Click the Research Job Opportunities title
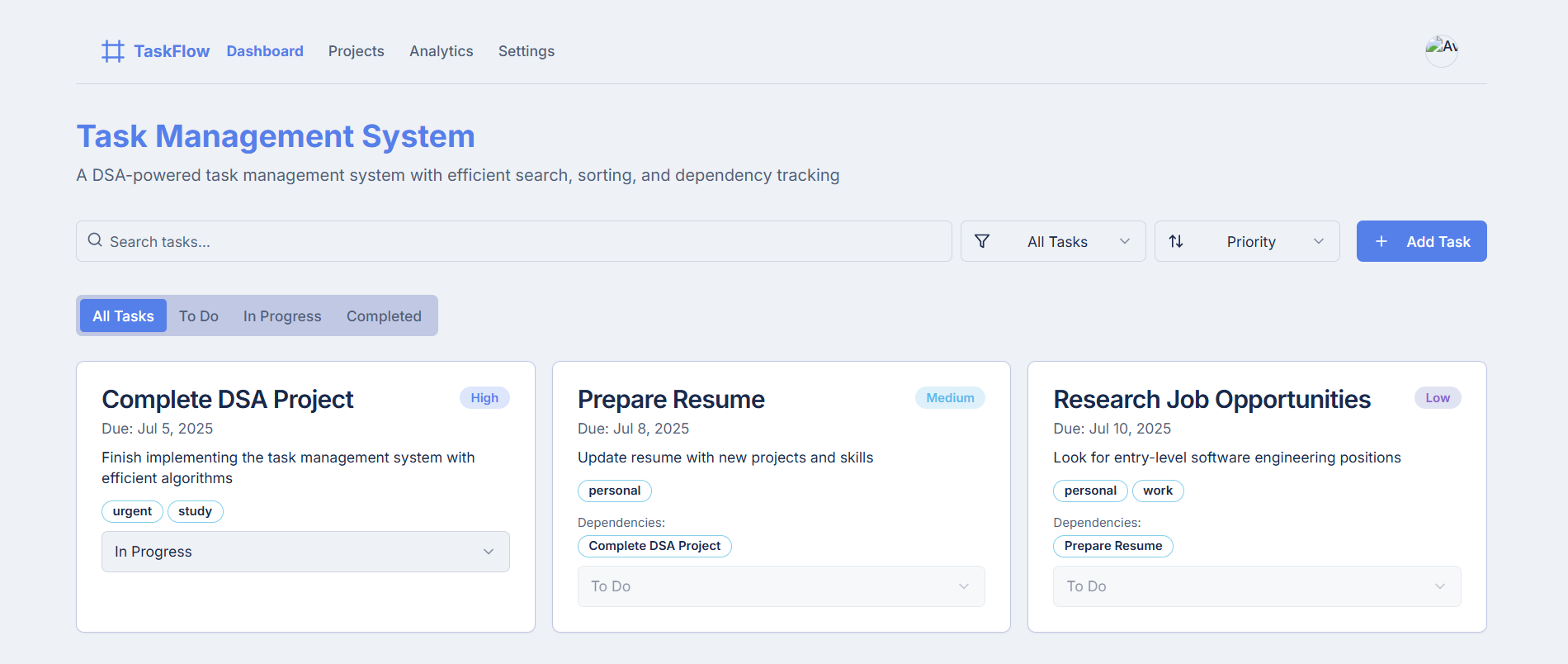 [1212, 400]
